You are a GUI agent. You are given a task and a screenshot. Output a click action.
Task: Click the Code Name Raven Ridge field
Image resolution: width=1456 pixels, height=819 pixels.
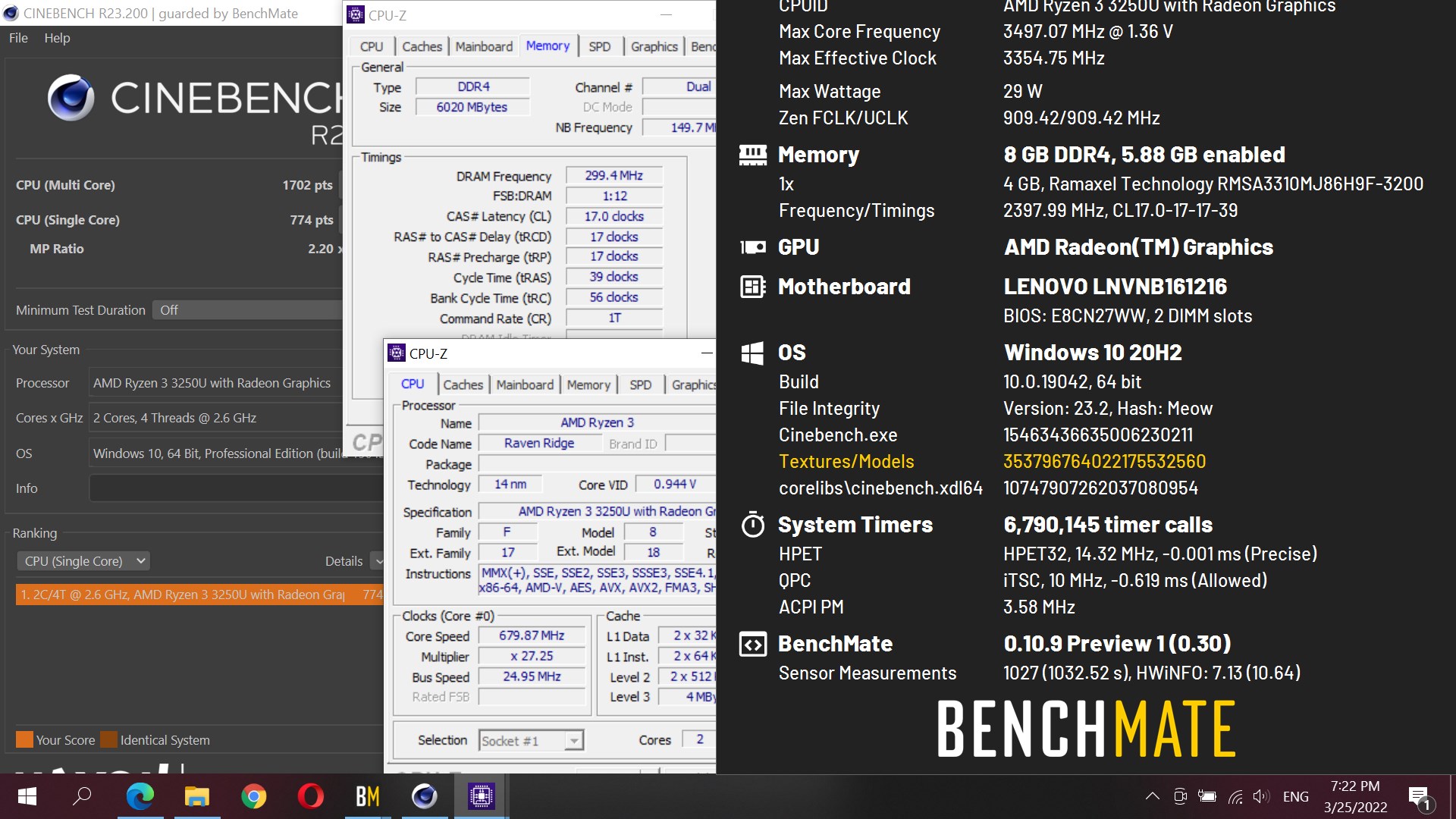(539, 443)
